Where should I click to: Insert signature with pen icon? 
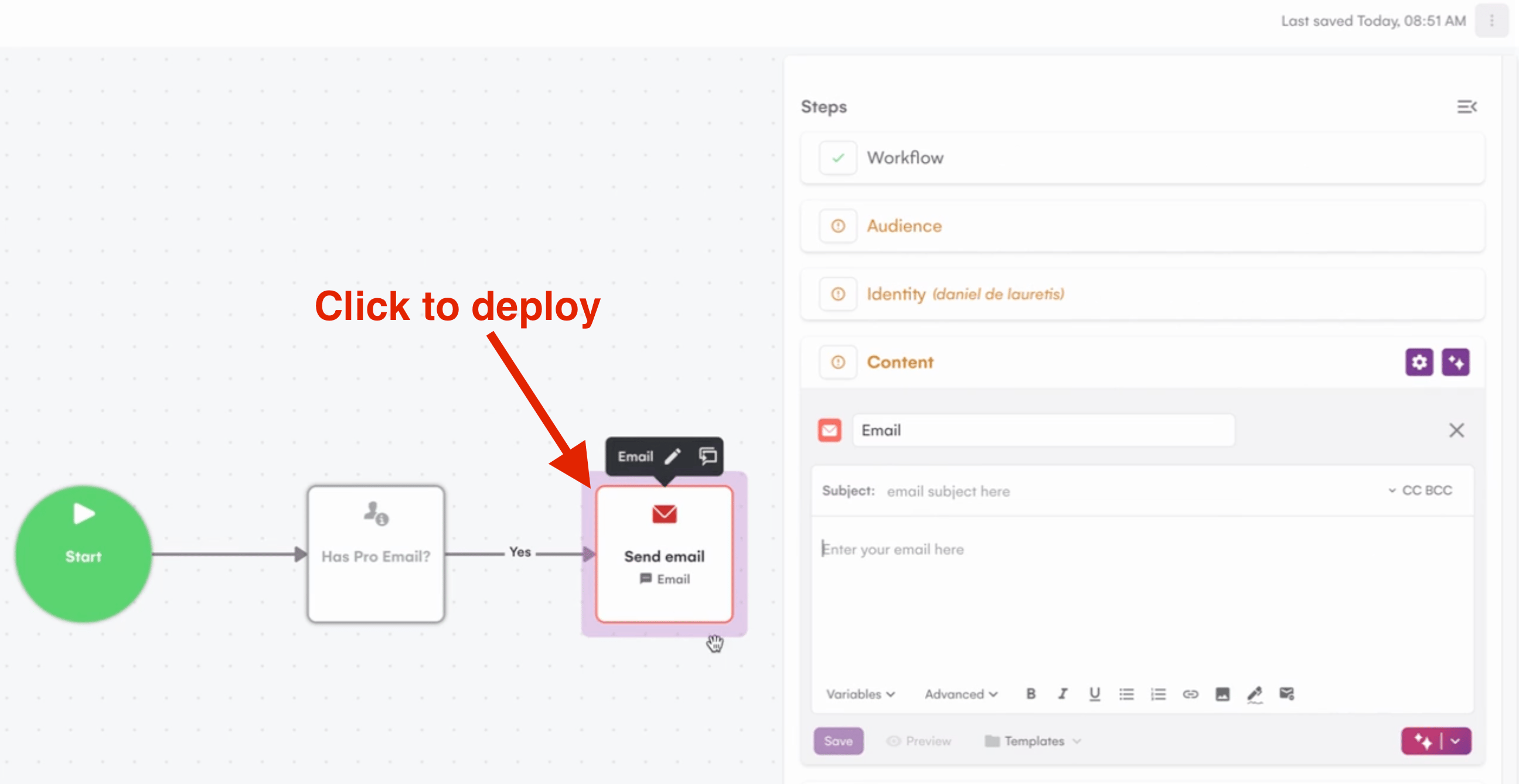tap(1254, 694)
